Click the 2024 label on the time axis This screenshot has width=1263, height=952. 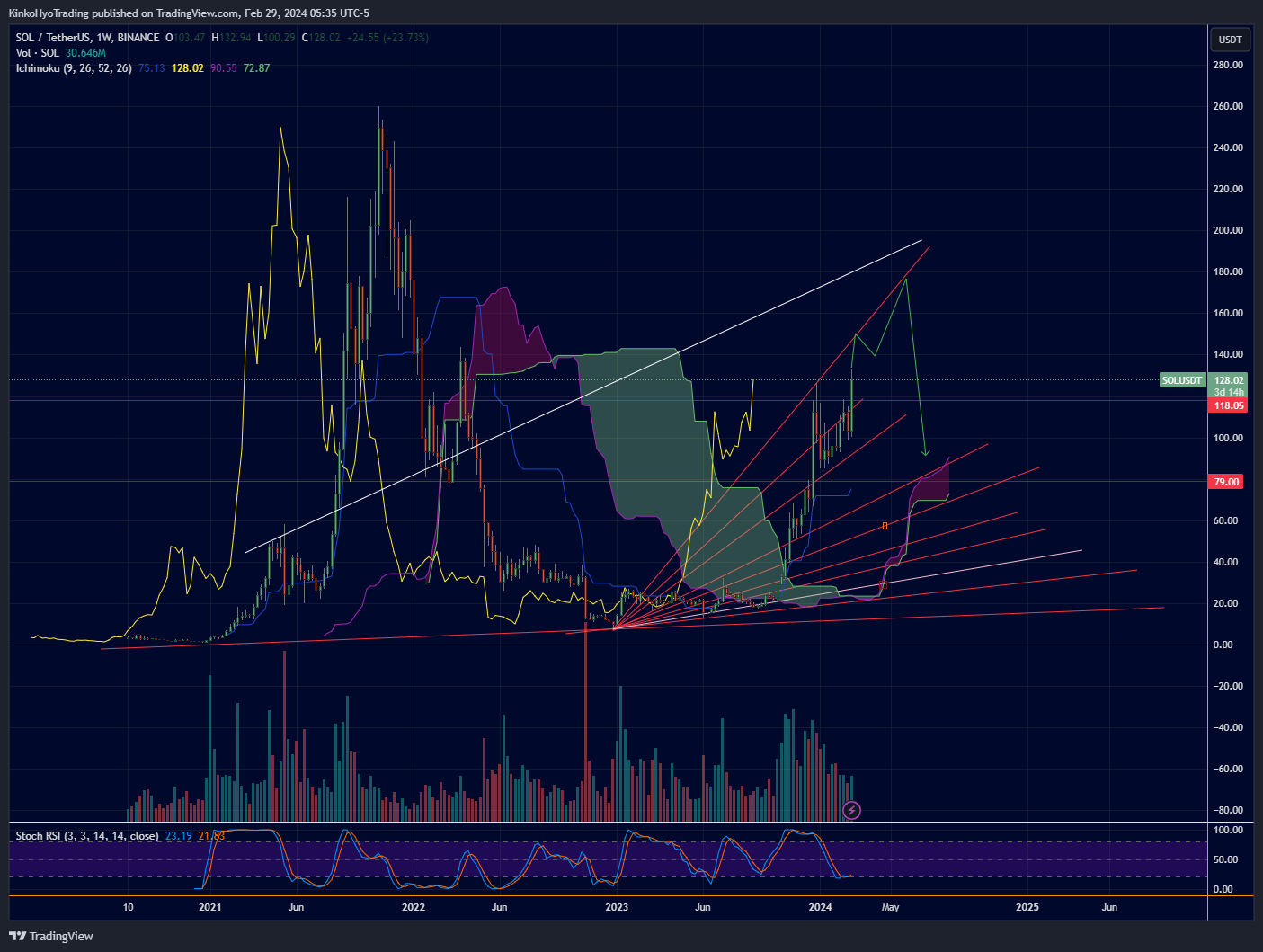click(820, 907)
